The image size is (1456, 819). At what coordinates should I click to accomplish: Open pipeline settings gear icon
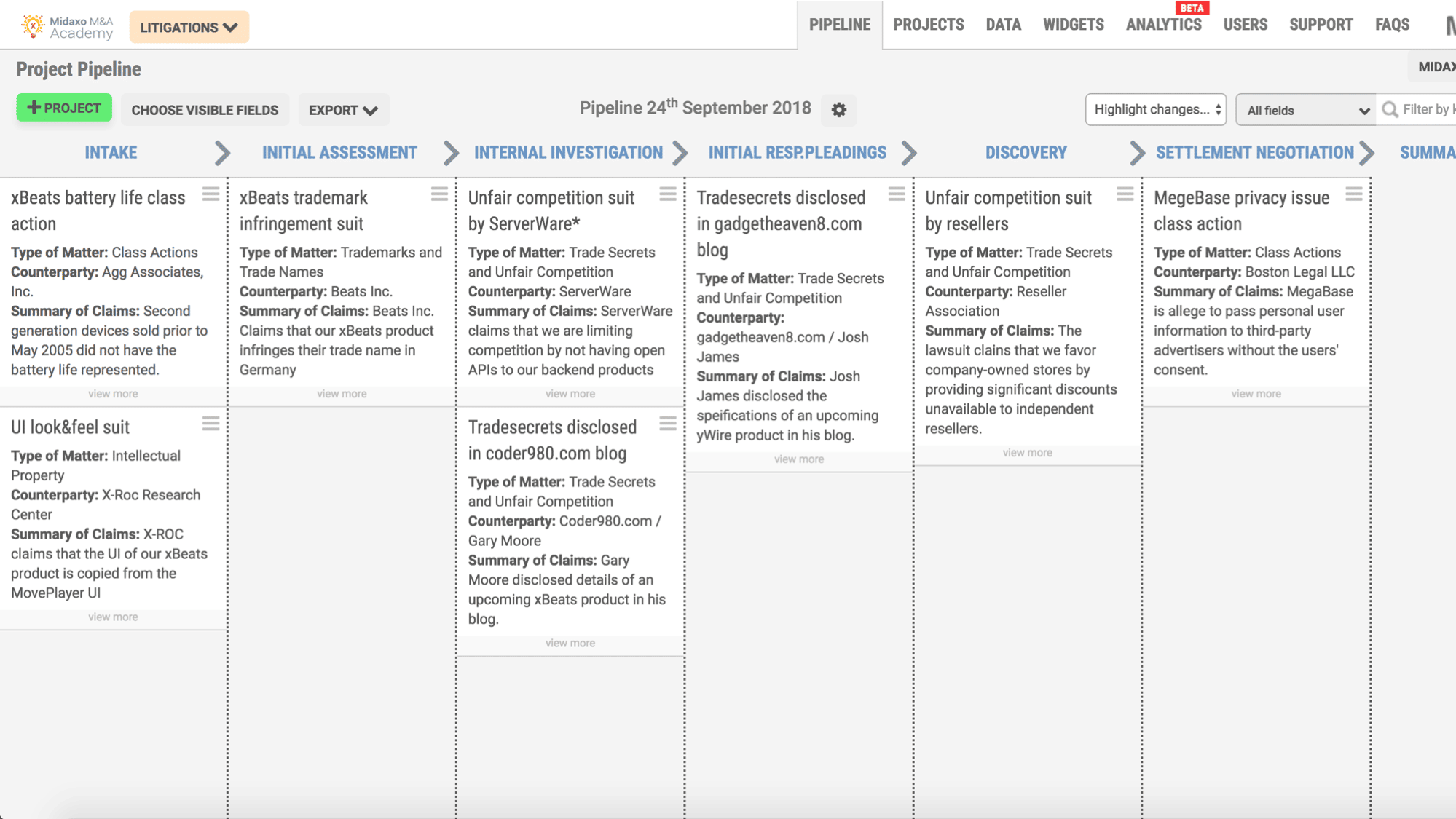[839, 110]
